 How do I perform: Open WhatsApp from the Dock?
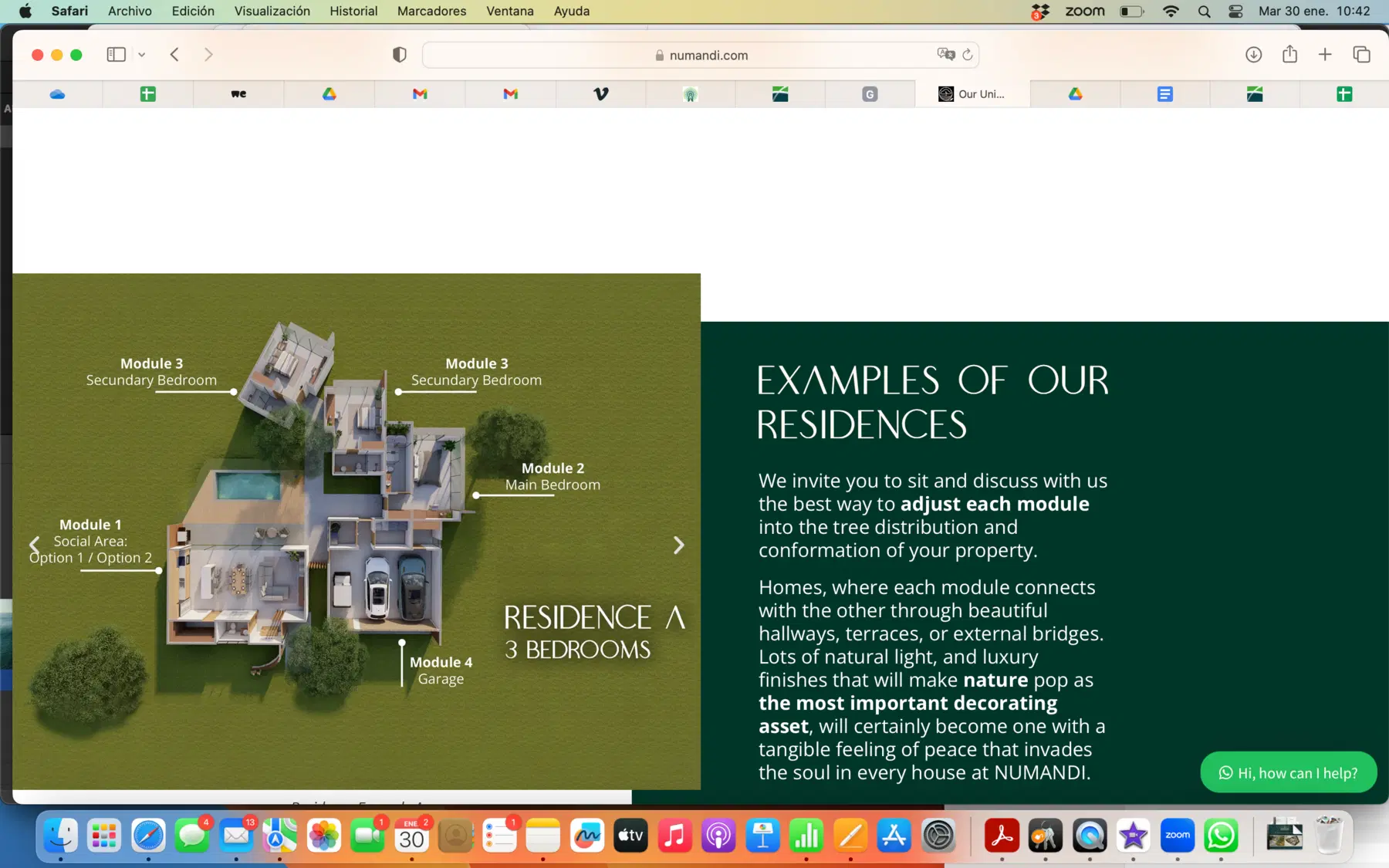point(1221,836)
